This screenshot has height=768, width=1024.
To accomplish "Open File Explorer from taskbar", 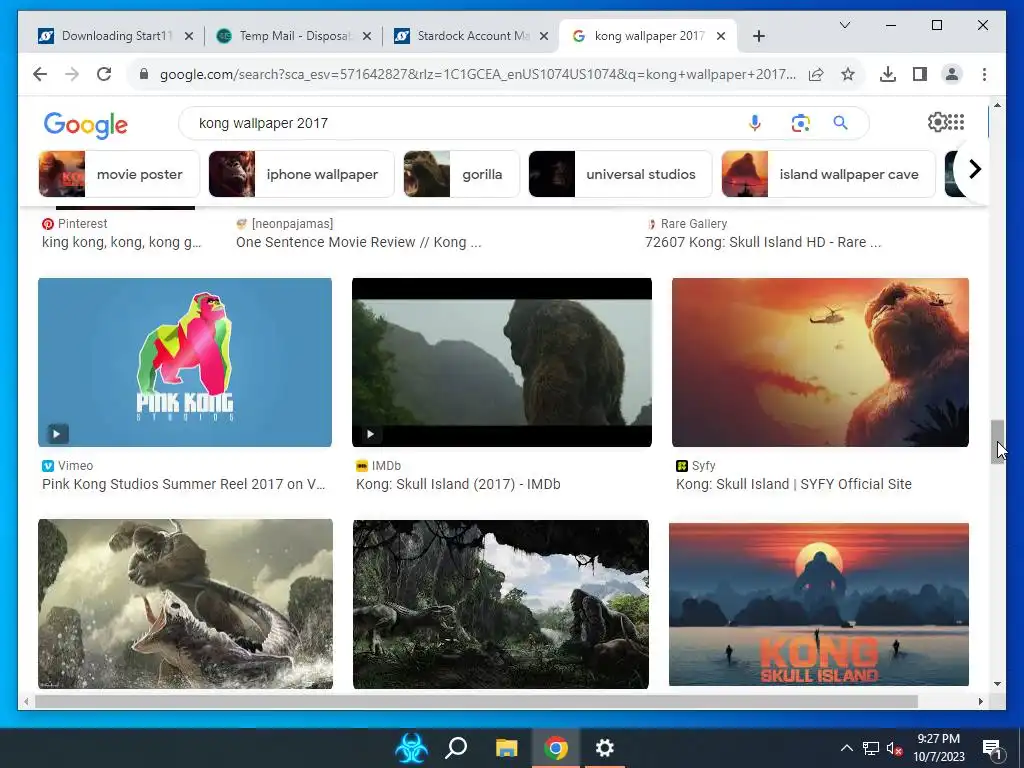I will [506, 748].
